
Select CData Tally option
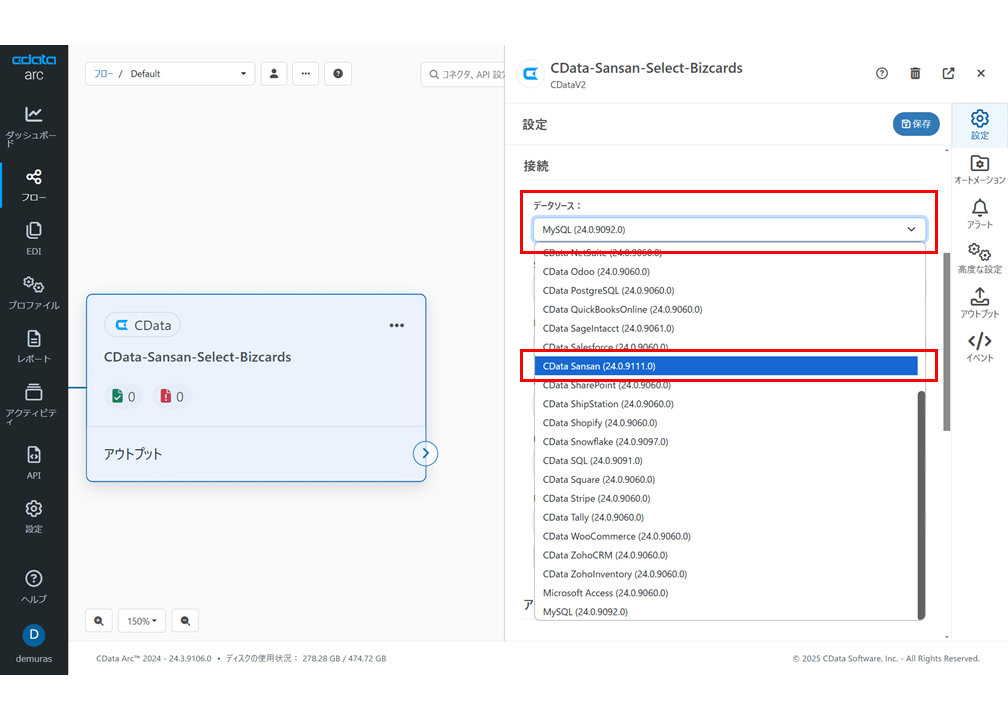coord(726,517)
